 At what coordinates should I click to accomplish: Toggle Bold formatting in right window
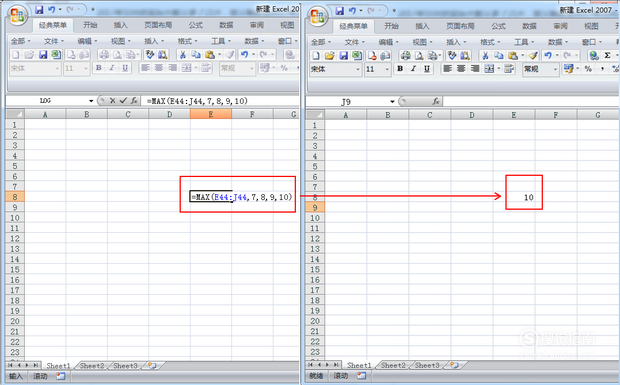400,69
